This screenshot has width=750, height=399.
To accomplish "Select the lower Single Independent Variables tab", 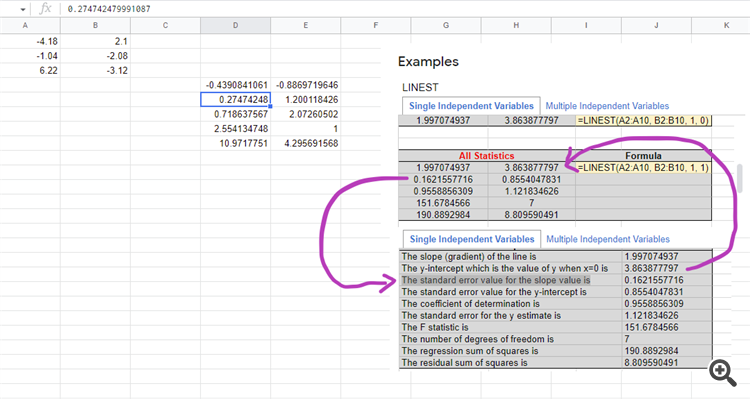I will point(472,239).
